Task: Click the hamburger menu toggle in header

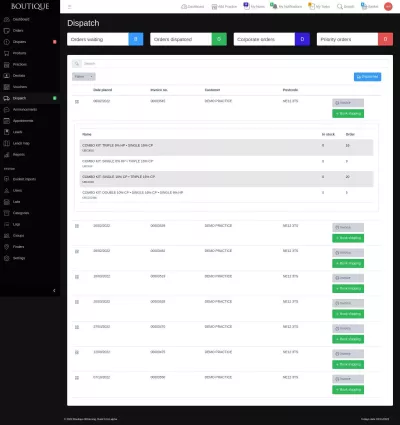Action: coord(70,7)
